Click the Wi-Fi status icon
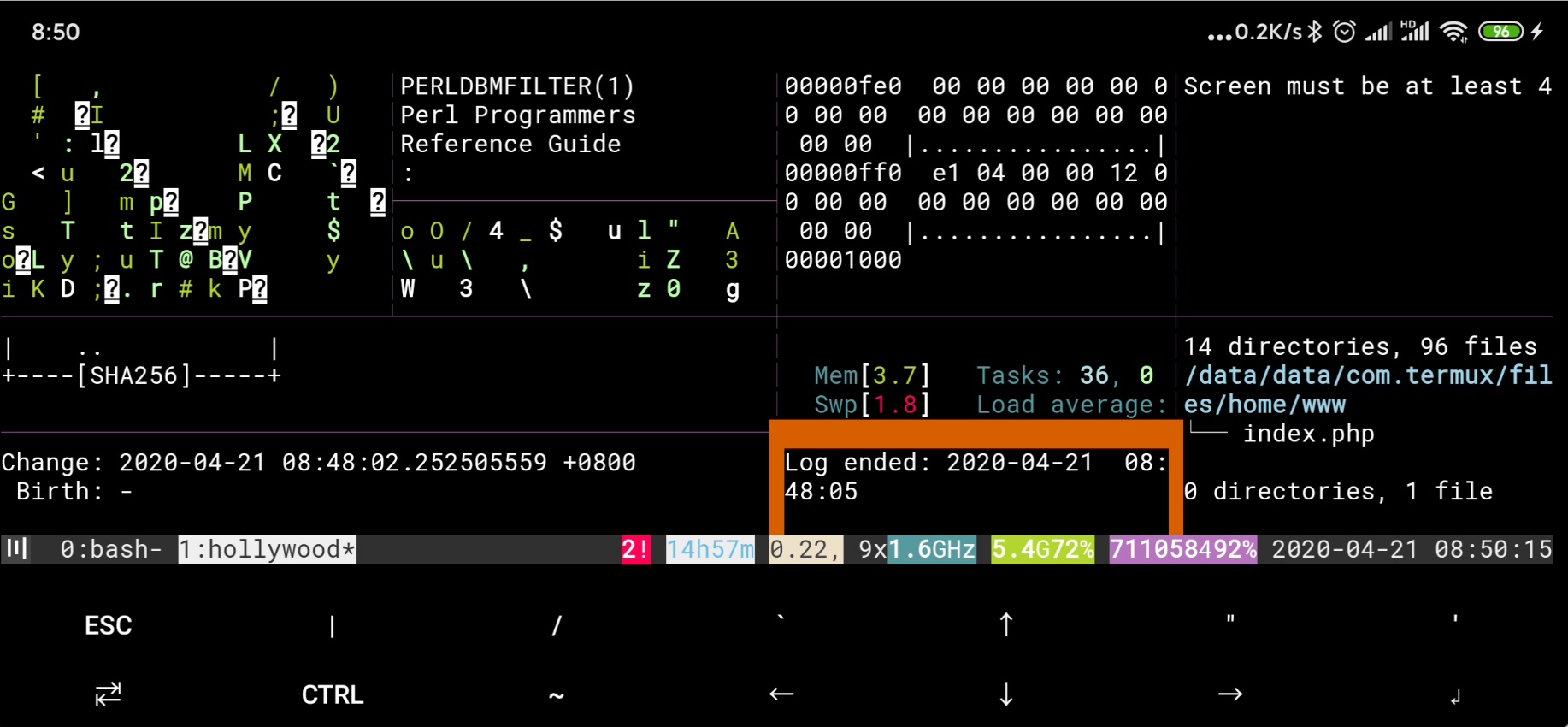The image size is (1568, 727). (1453, 32)
